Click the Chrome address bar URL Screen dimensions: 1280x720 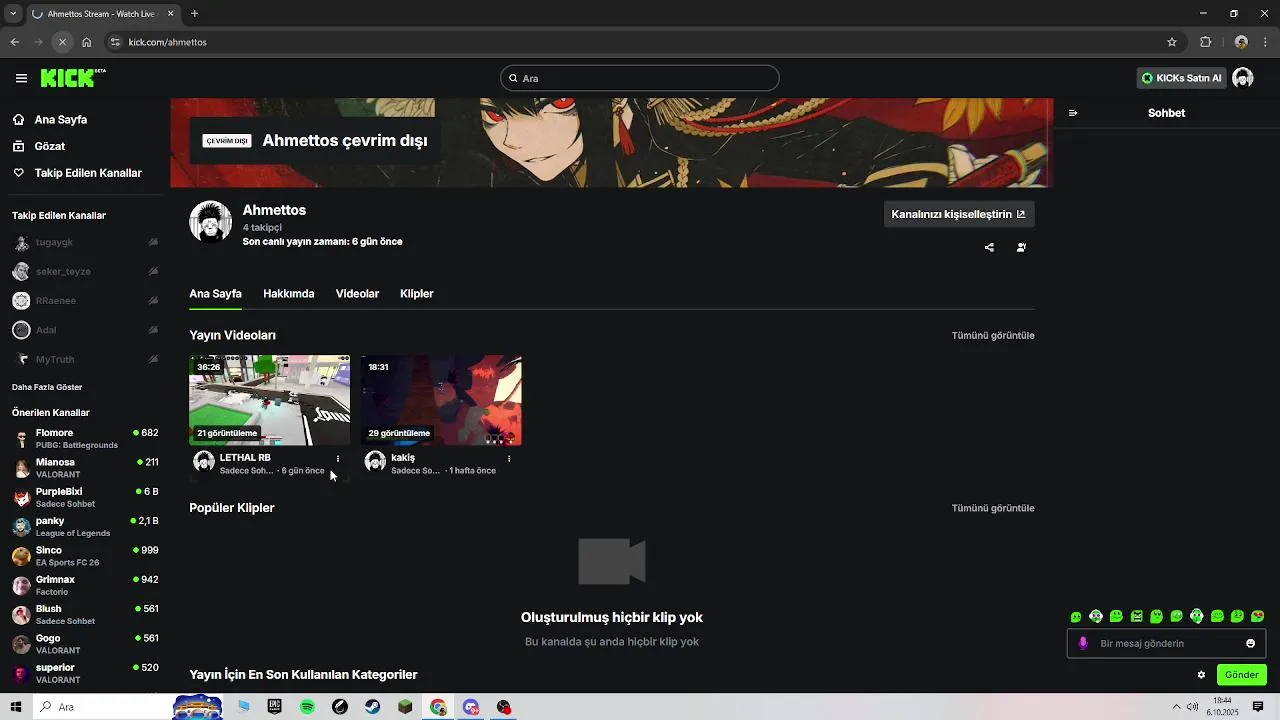pos(167,42)
